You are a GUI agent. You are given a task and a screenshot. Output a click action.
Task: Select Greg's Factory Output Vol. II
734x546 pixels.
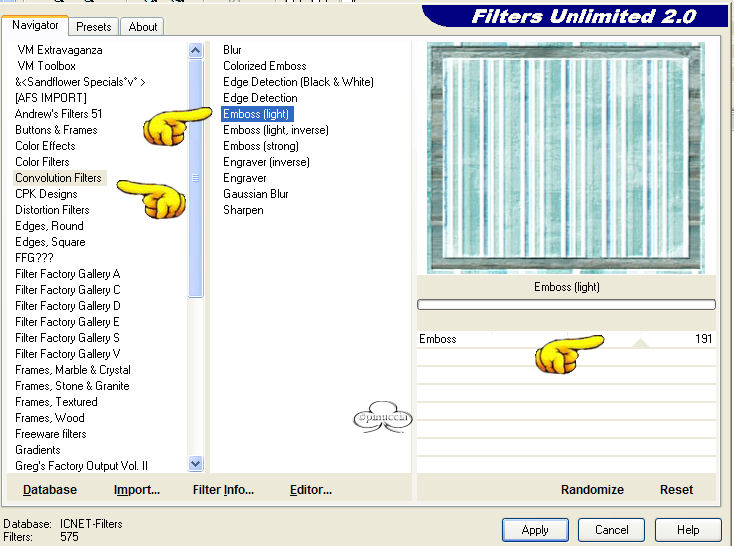coord(81,465)
